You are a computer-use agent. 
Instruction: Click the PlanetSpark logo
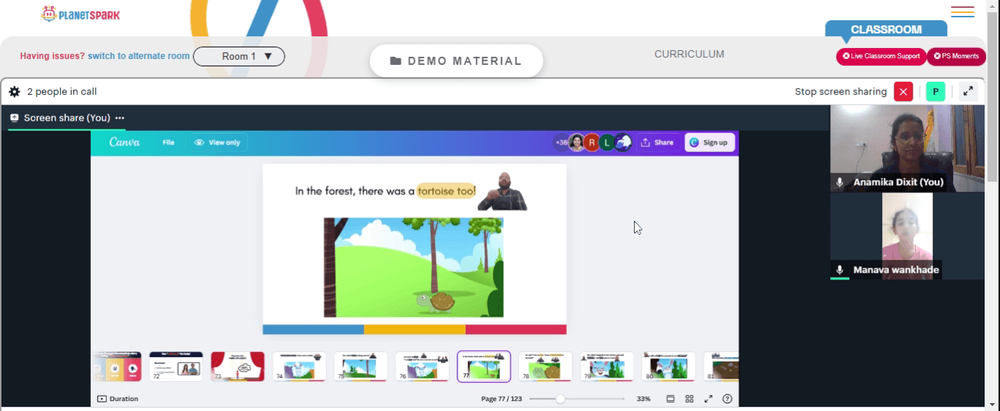80,14
